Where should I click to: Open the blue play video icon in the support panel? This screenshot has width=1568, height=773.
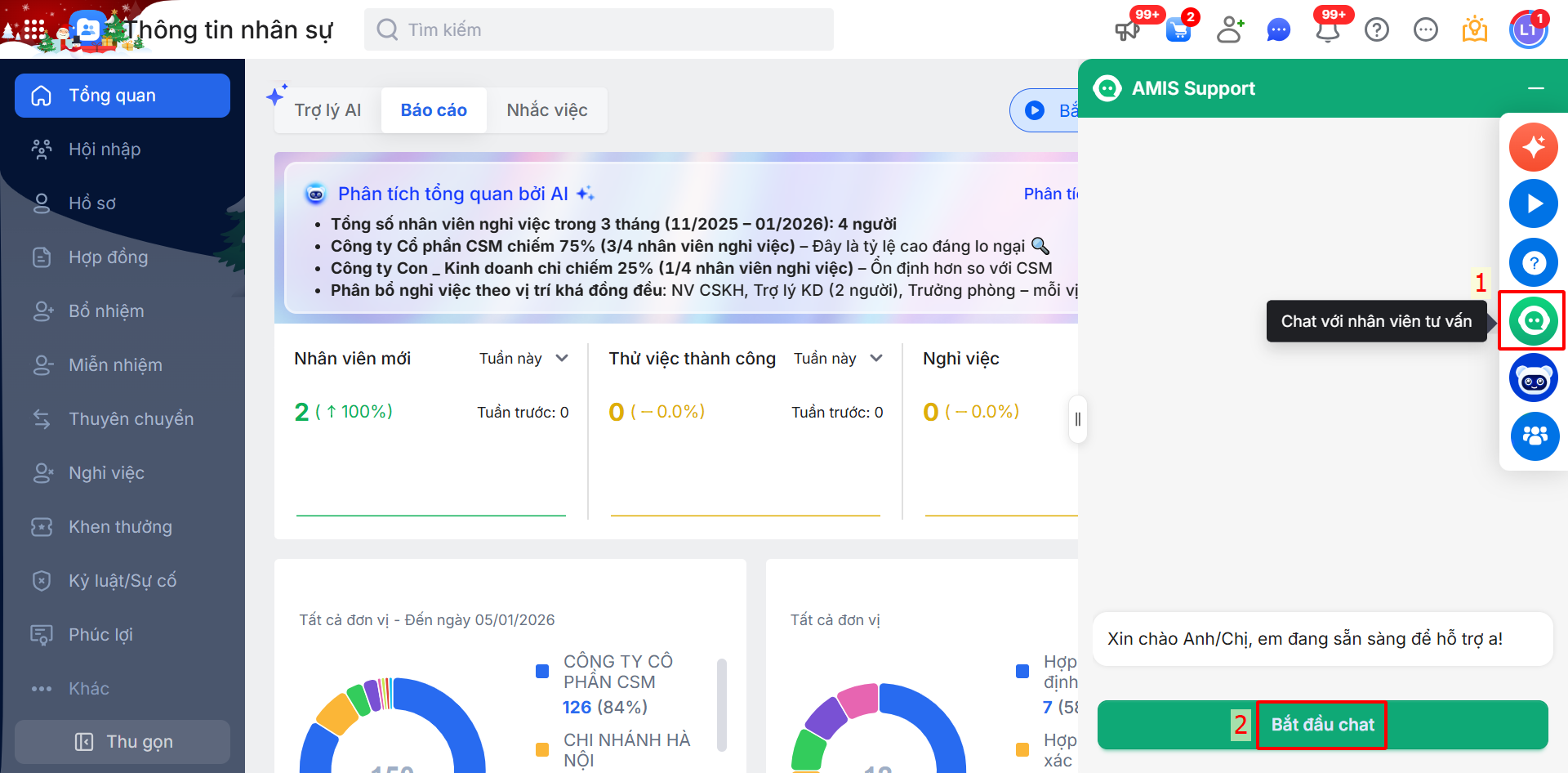pos(1534,203)
